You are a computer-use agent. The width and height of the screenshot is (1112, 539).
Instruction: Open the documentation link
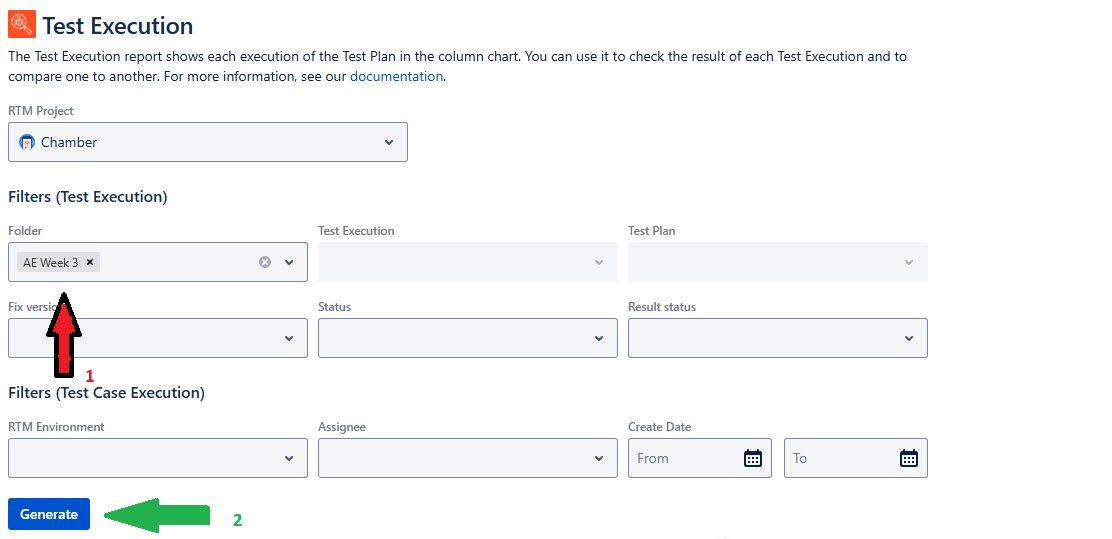coord(396,76)
